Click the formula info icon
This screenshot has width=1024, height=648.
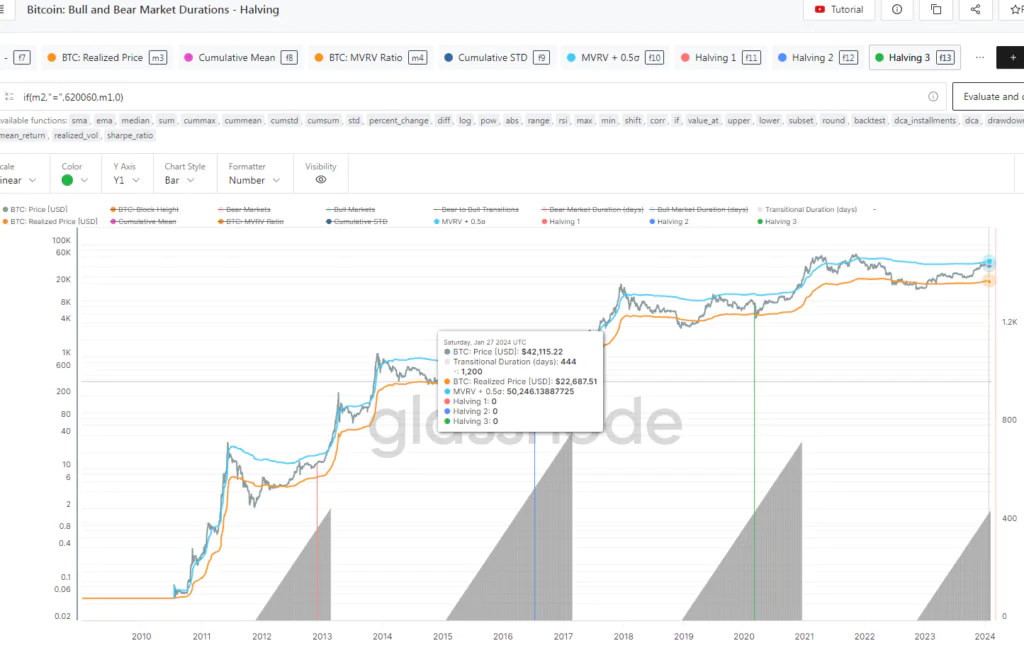[x=933, y=97]
